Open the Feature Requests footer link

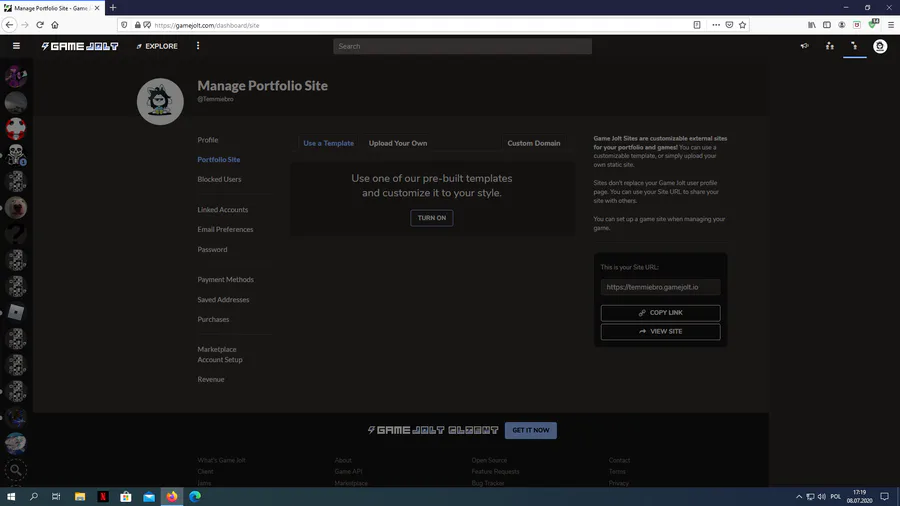(495, 472)
